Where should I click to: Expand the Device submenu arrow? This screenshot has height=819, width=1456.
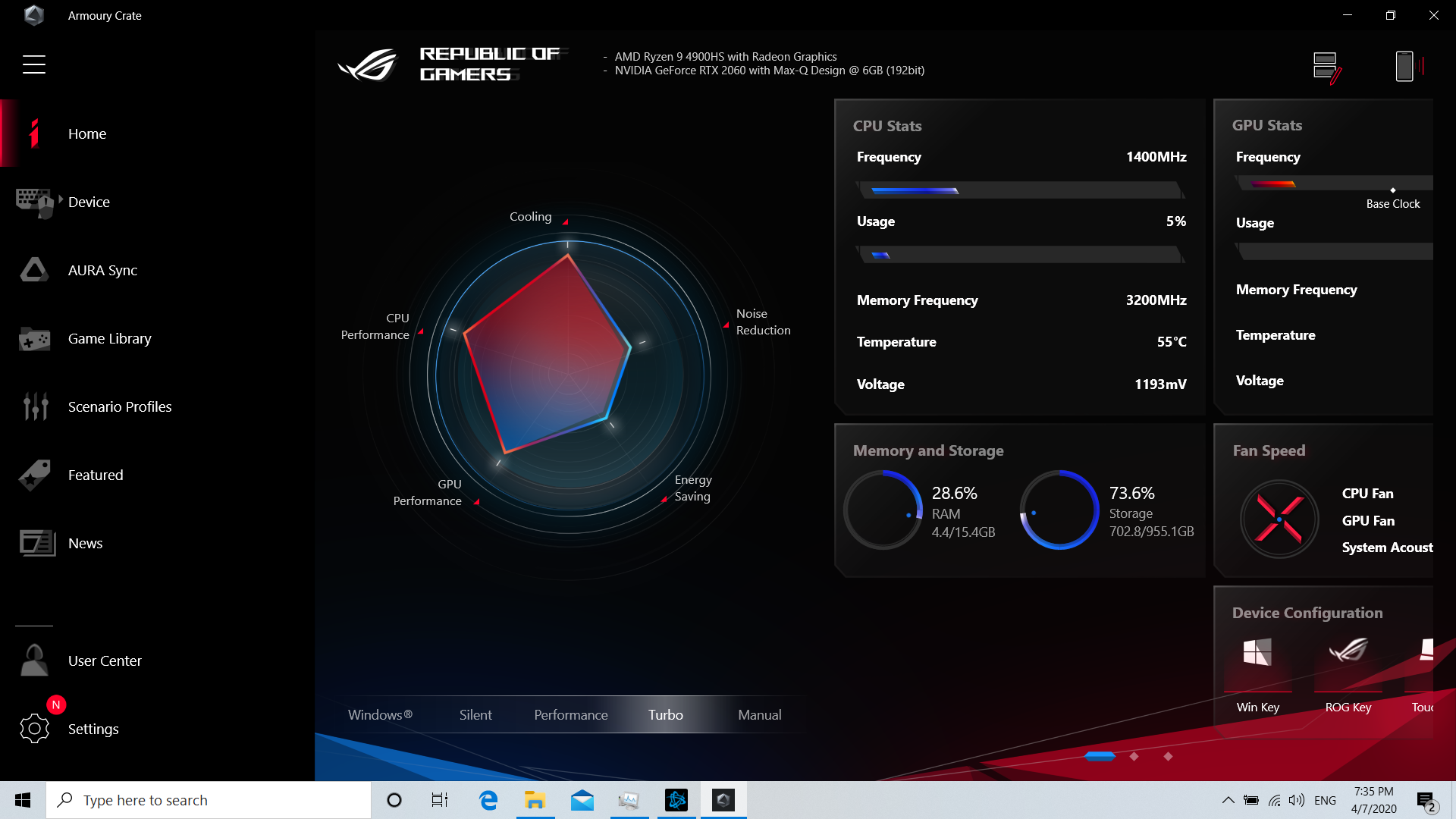[61, 199]
